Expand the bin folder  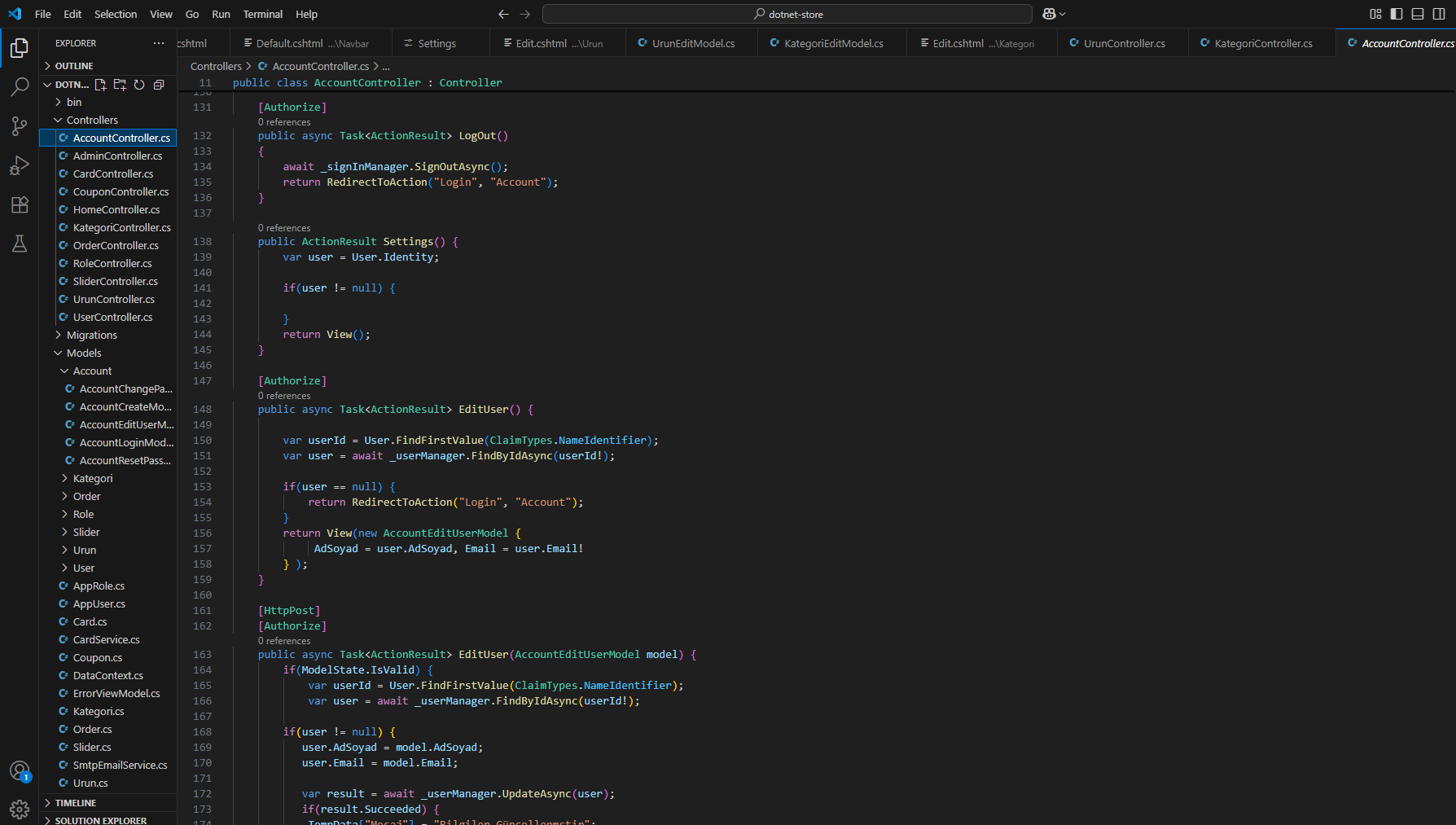[107, 102]
